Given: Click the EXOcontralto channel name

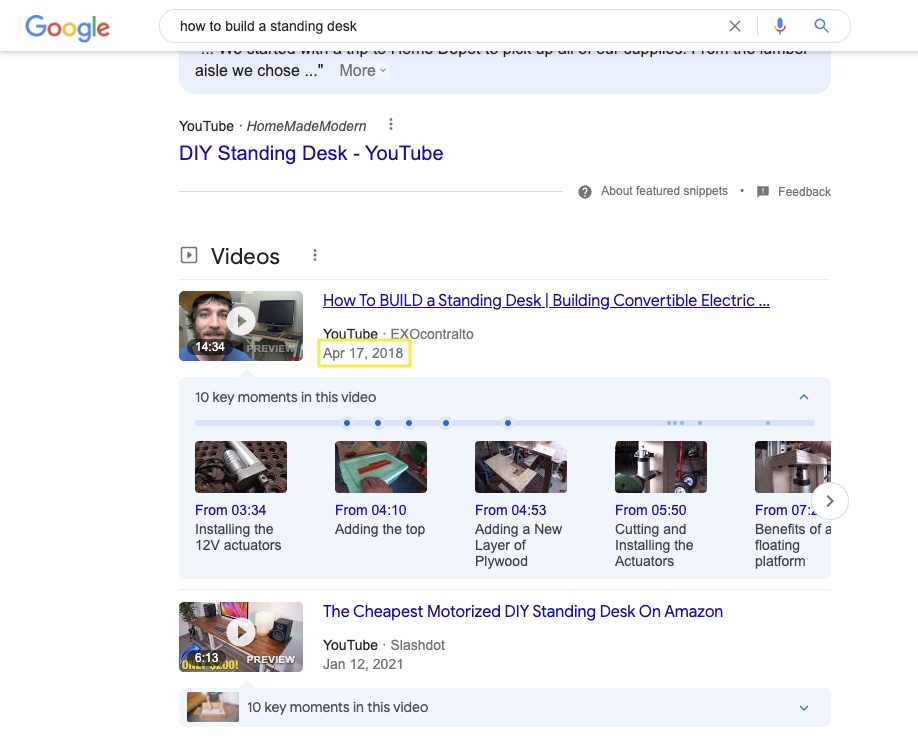Looking at the screenshot, I should [432, 334].
